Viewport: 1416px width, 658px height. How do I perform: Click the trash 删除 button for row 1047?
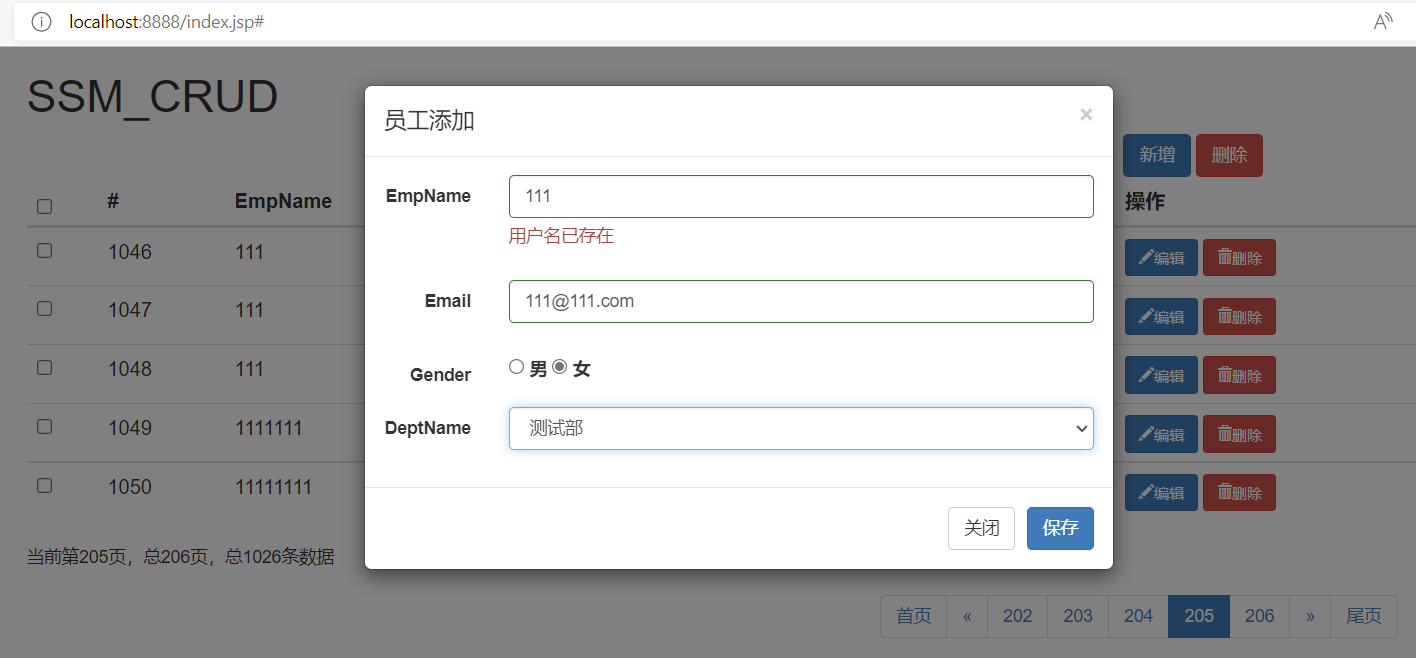pos(1239,317)
